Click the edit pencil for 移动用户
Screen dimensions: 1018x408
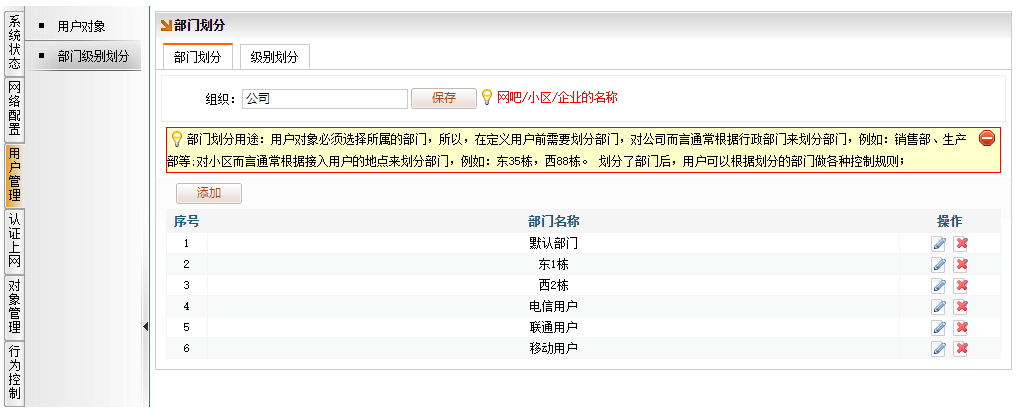click(x=938, y=348)
